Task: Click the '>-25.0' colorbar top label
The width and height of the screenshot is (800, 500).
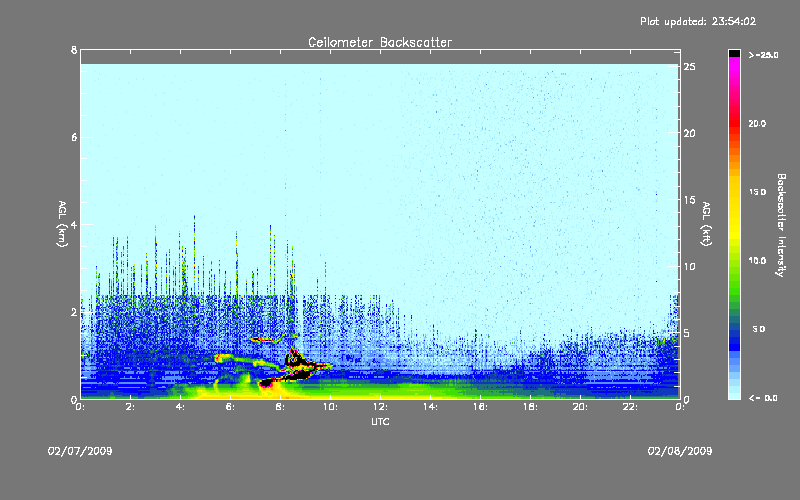Action: 763,55
